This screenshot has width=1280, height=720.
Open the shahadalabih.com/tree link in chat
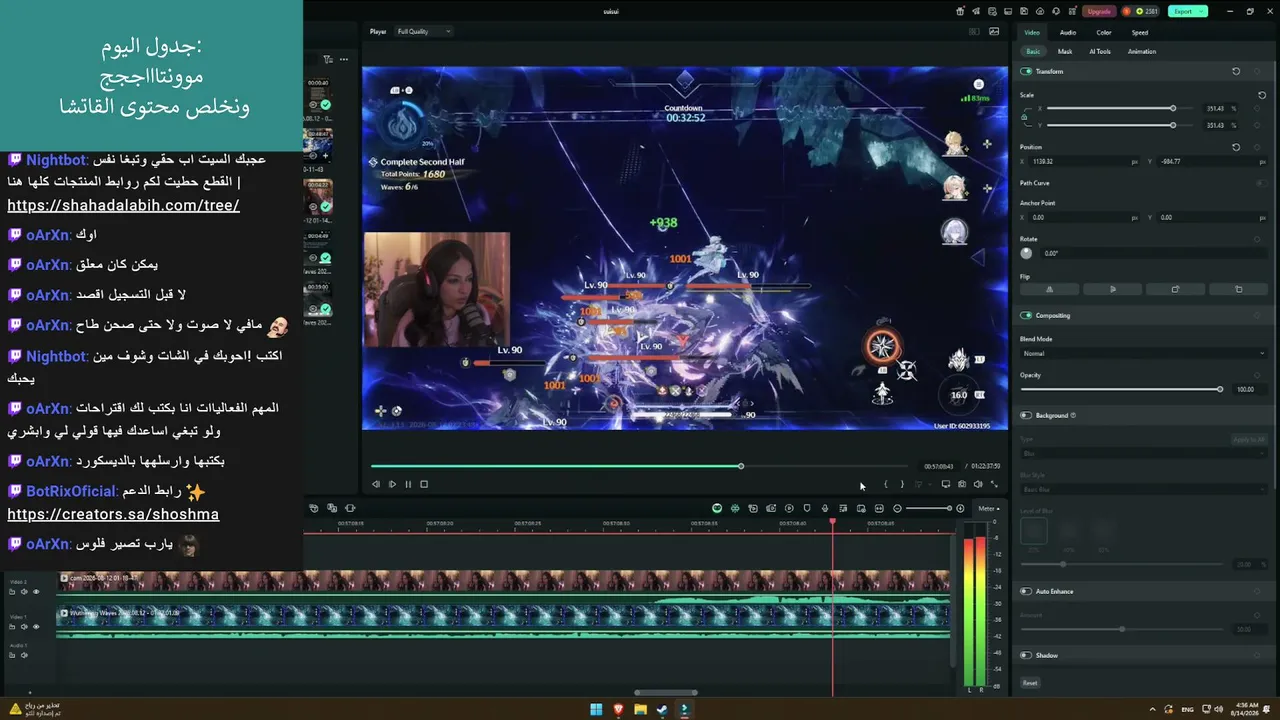[x=123, y=206]
